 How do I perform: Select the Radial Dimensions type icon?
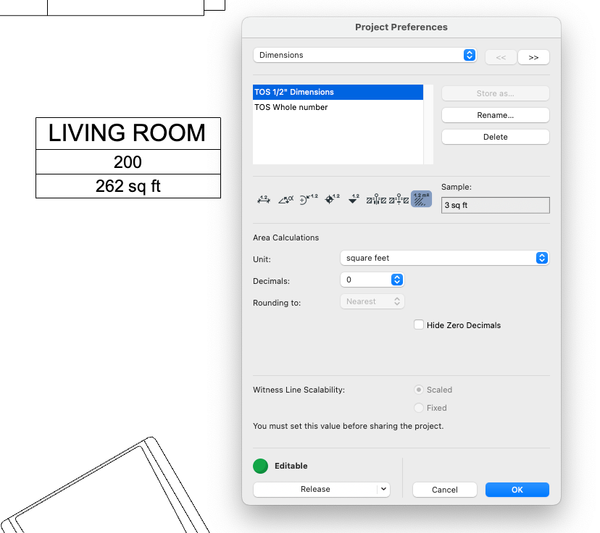click(x=308, y=199)
